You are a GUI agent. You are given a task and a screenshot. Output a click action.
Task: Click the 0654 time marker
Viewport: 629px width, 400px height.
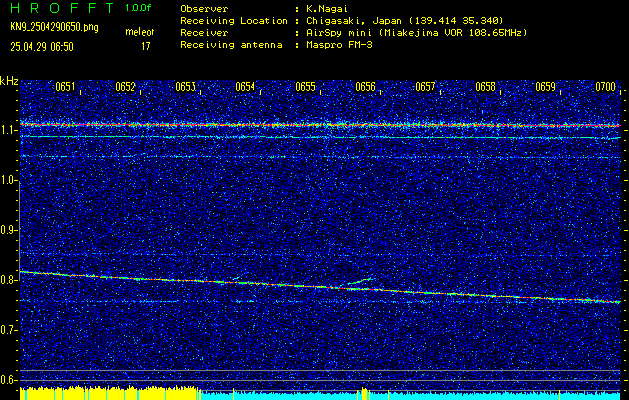click(x=245, y=87)
